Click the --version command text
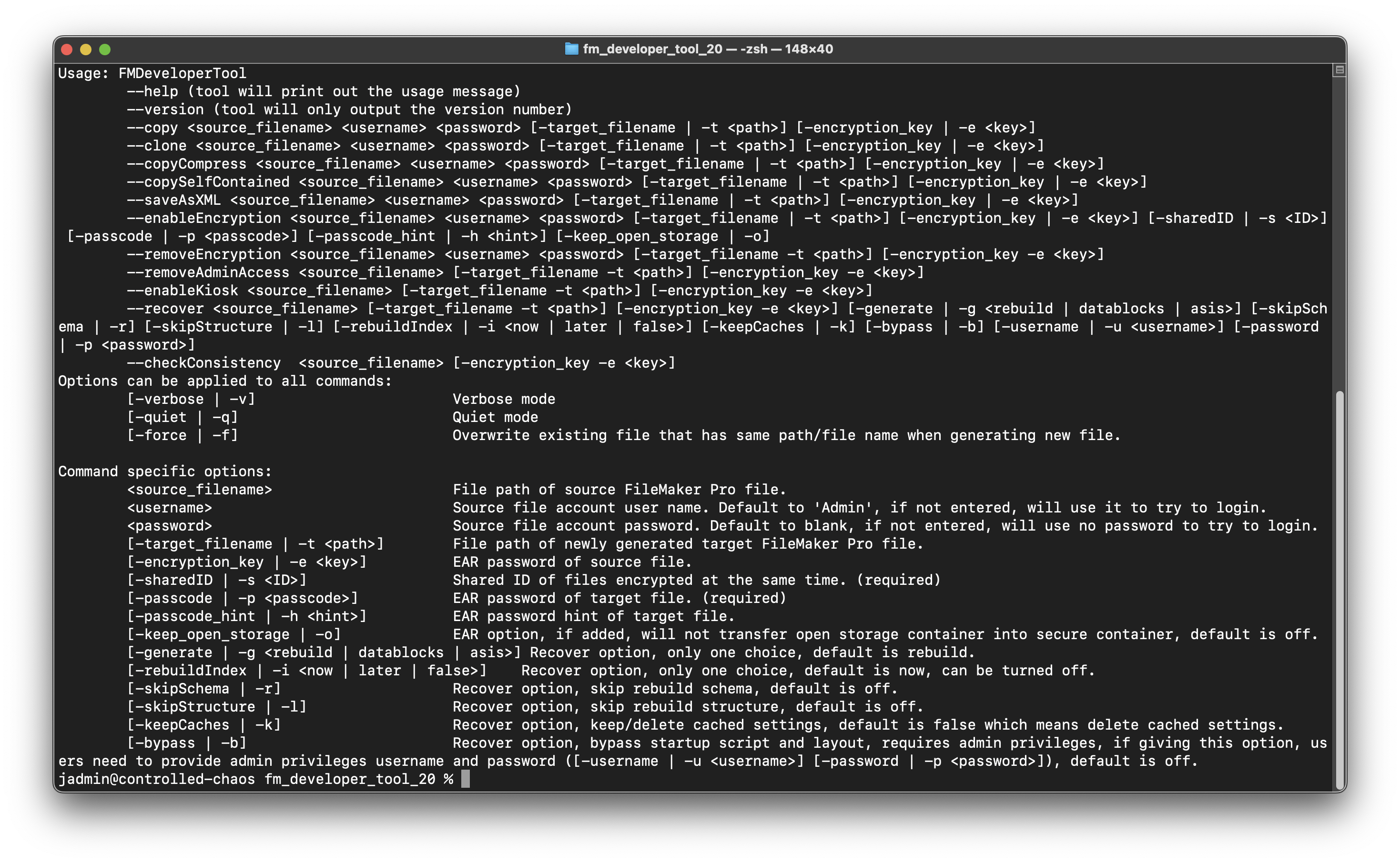Viewport: 1400px width, 863px height. (165, 110)
